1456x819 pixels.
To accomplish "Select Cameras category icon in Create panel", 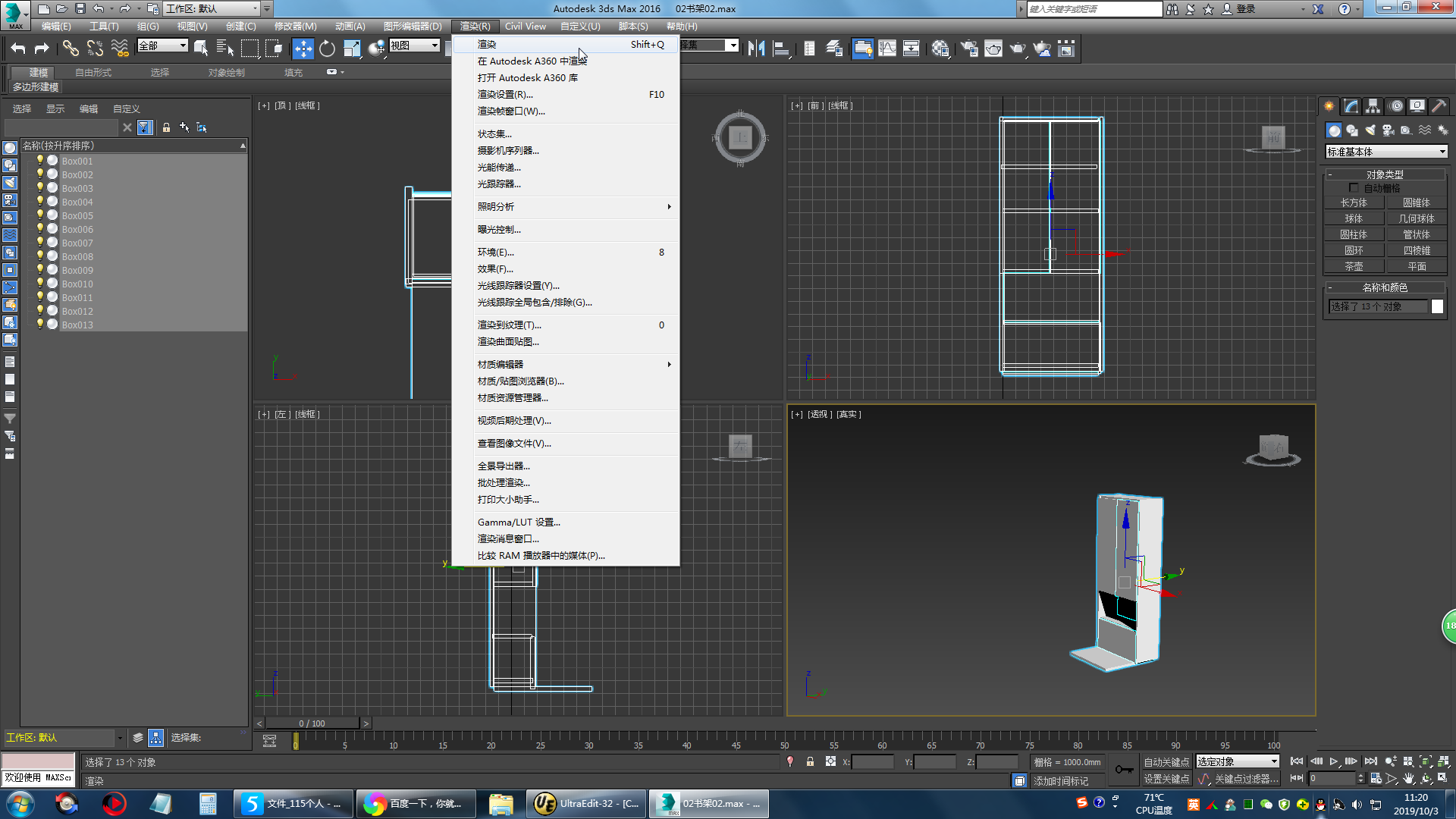I will tap(1389, 130).
